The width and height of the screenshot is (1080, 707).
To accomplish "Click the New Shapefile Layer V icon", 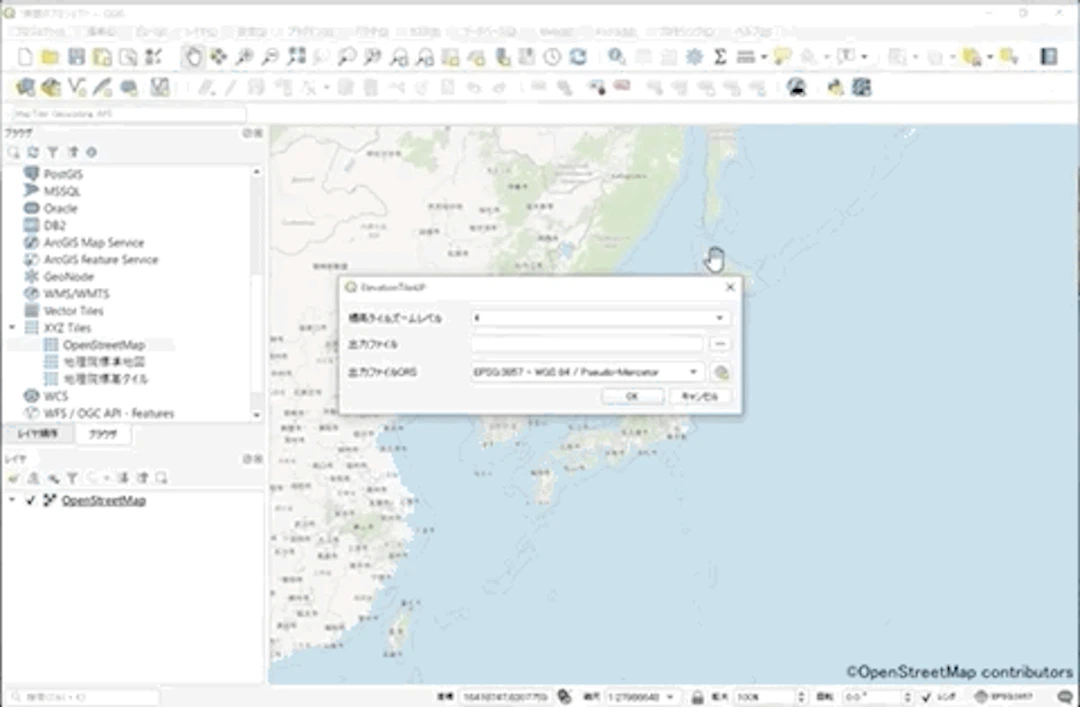I will [76, 88].
